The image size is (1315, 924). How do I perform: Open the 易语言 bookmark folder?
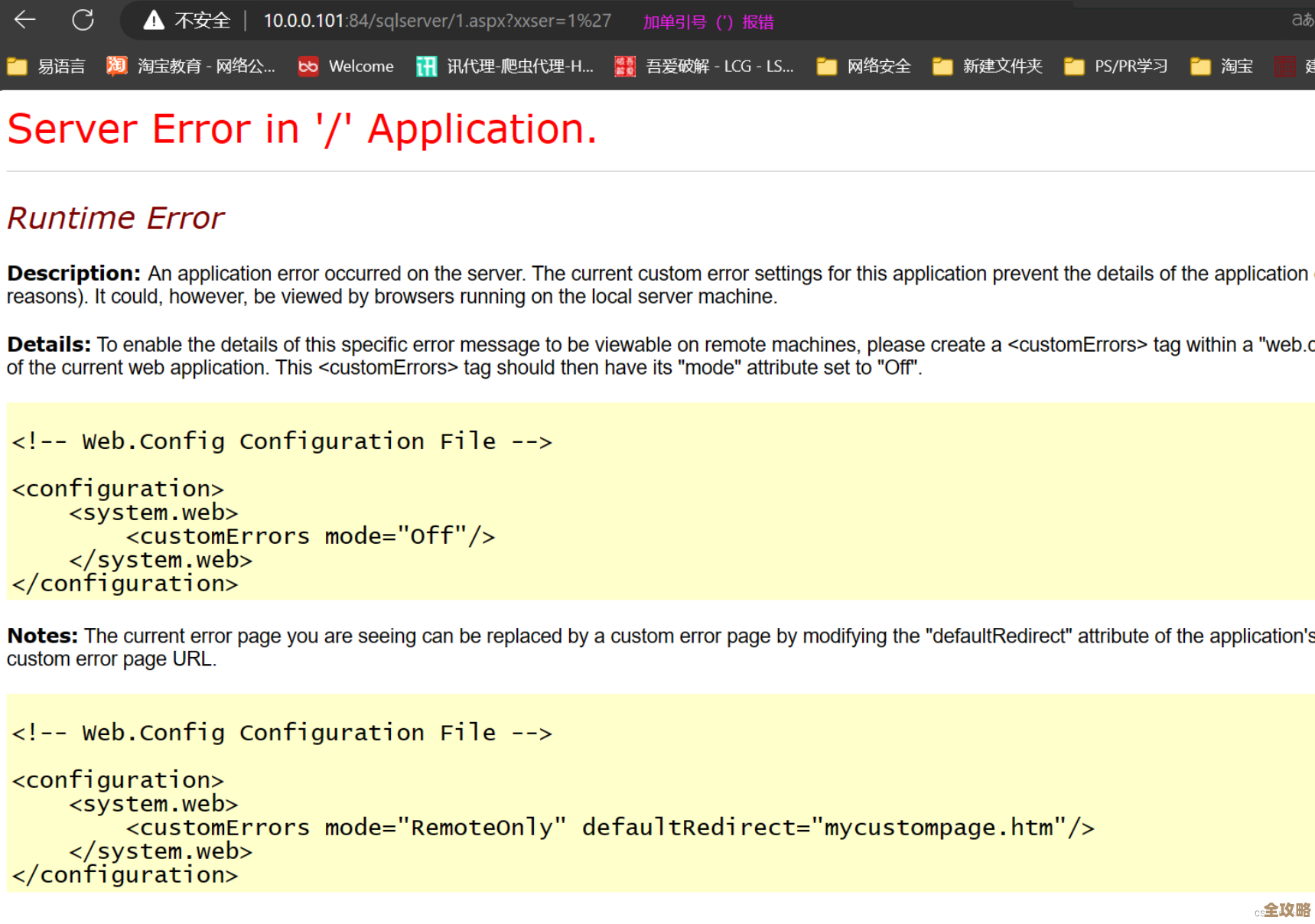(x=47, y=67)
